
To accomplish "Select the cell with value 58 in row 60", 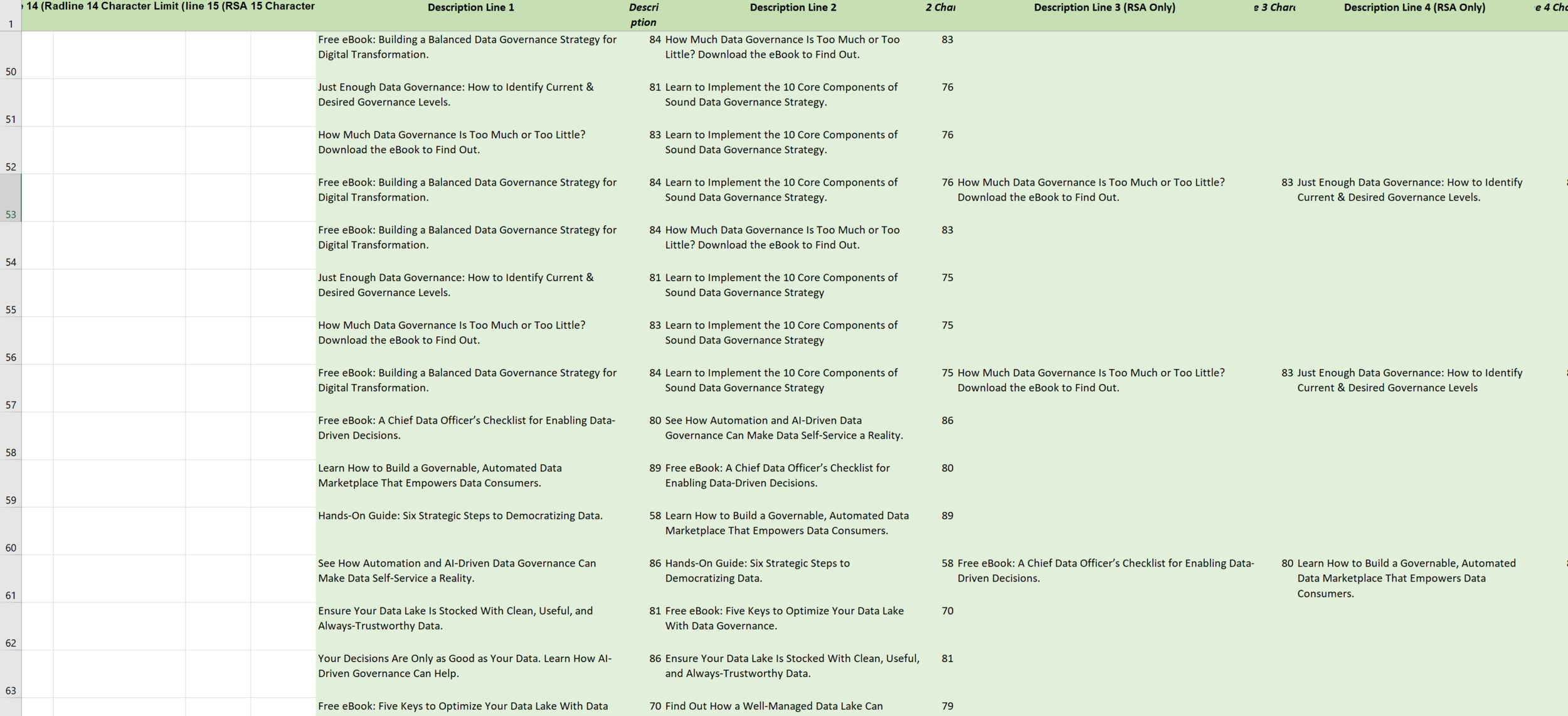I will click(x=654, y=516).
